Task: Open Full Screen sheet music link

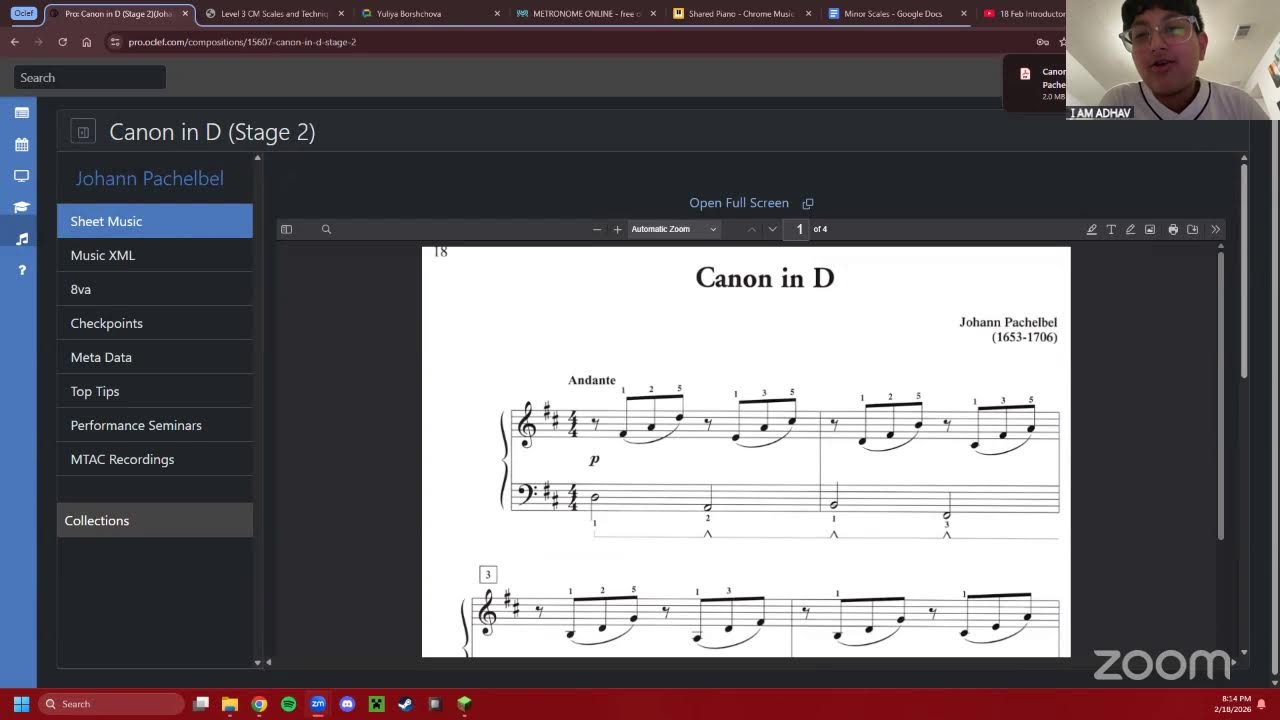Action: [x=751, y=203]
